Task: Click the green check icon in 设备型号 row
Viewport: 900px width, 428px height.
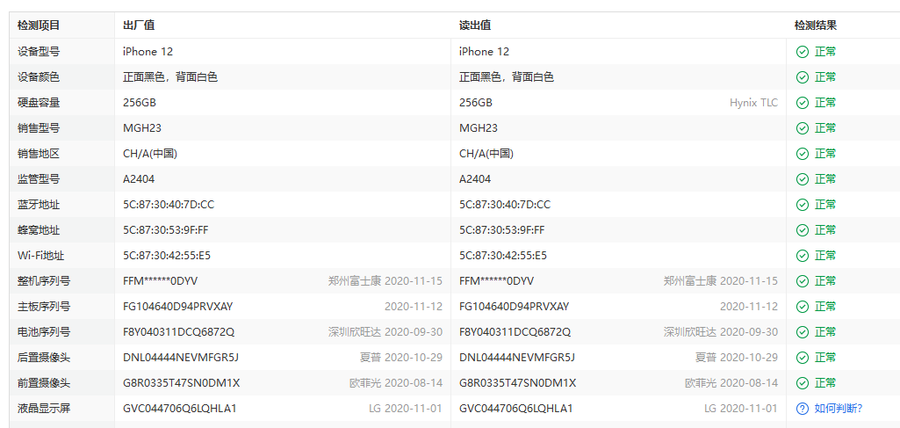Action: coord(802,52)
